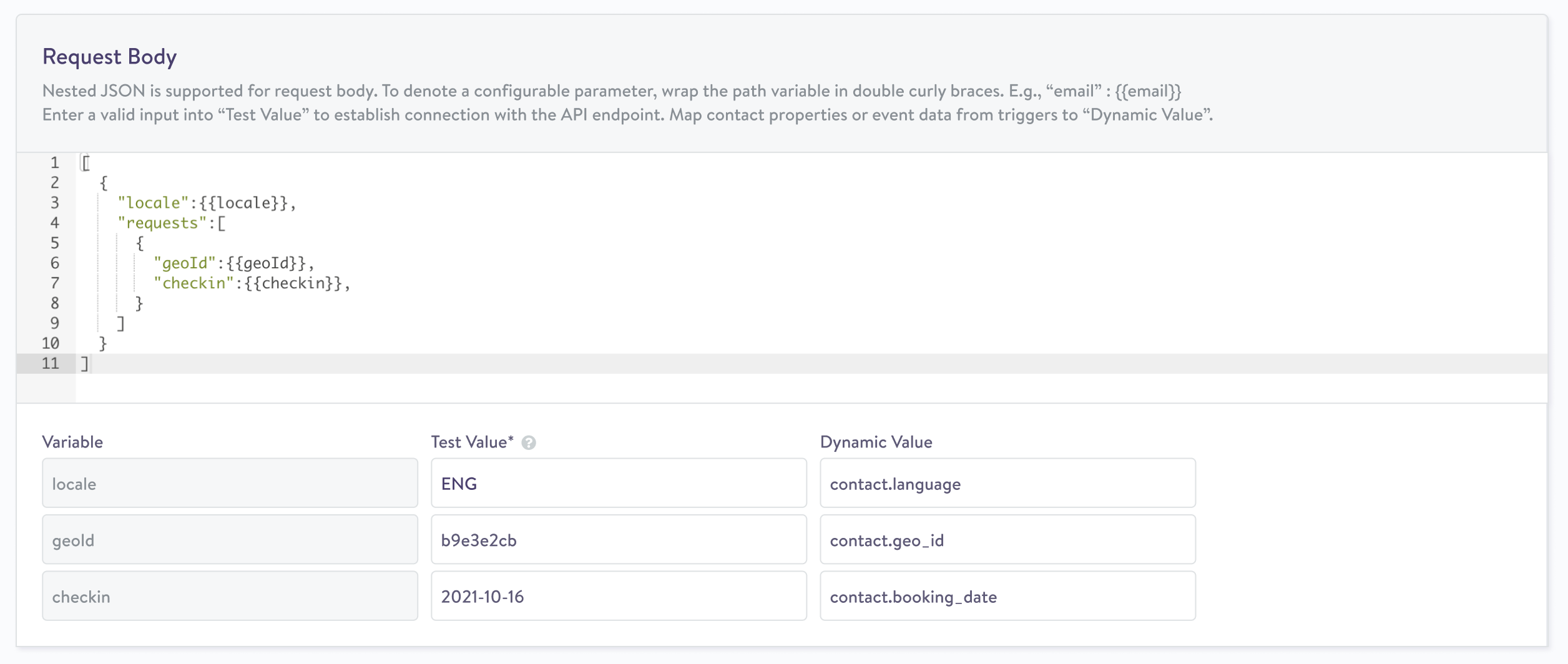Click the Test Value help question-mark icon

[529, 443]
